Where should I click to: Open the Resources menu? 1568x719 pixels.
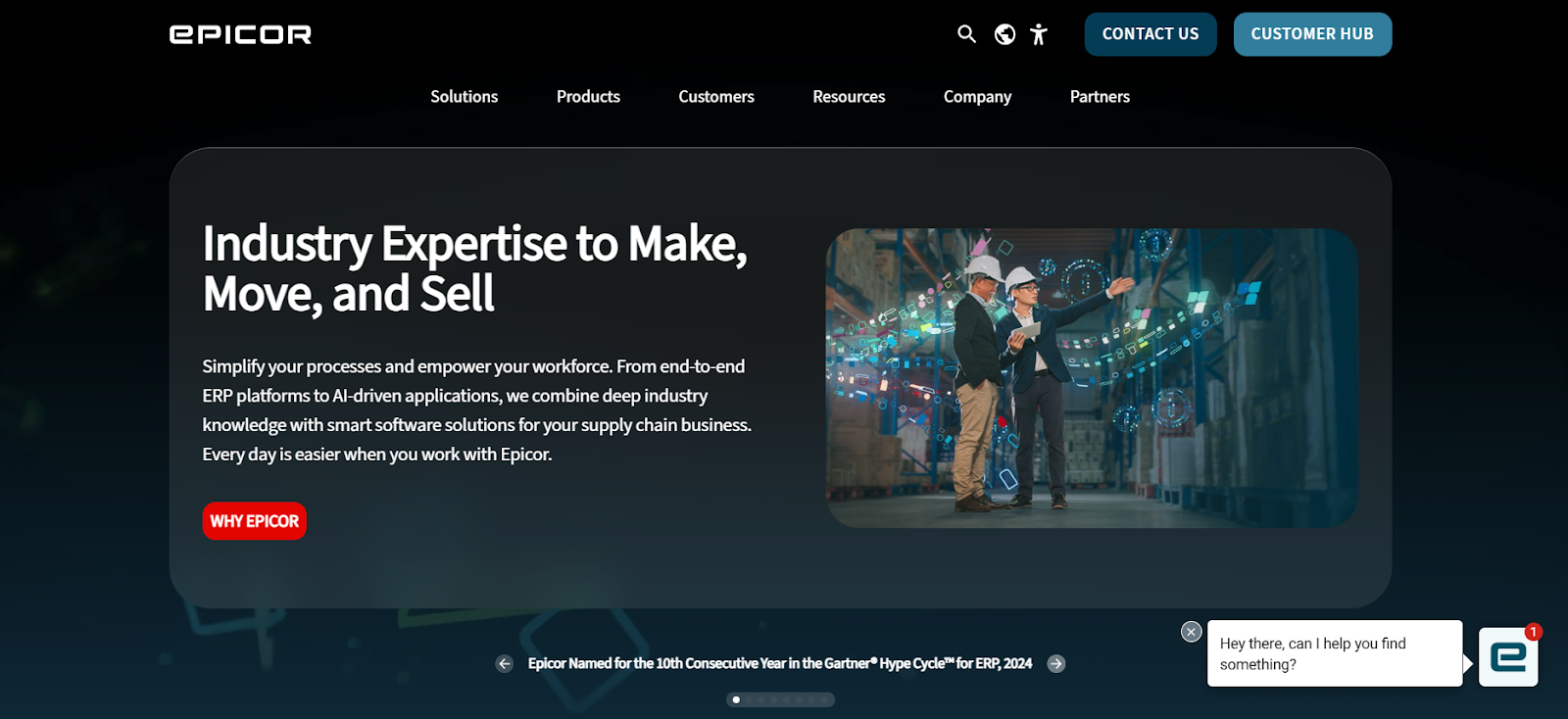click(x=849, y=97)
